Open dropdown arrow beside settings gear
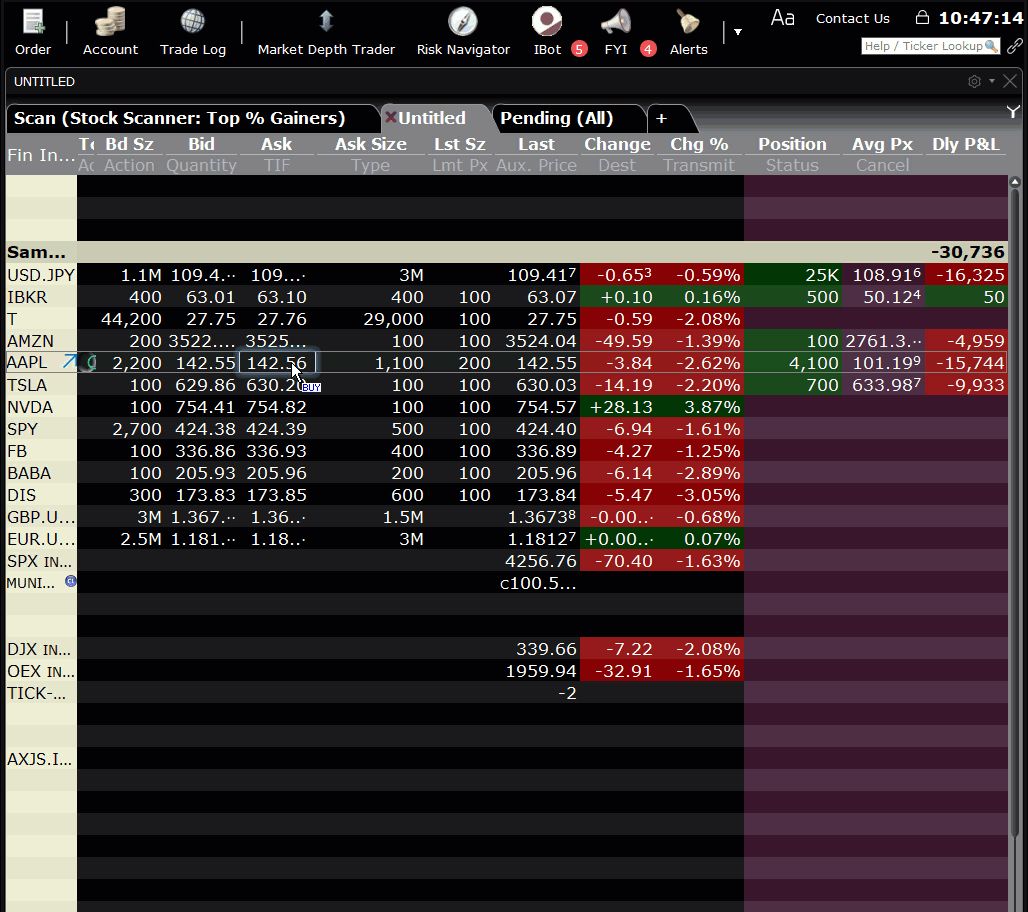 pyautogui.click(x=992, y=81)
